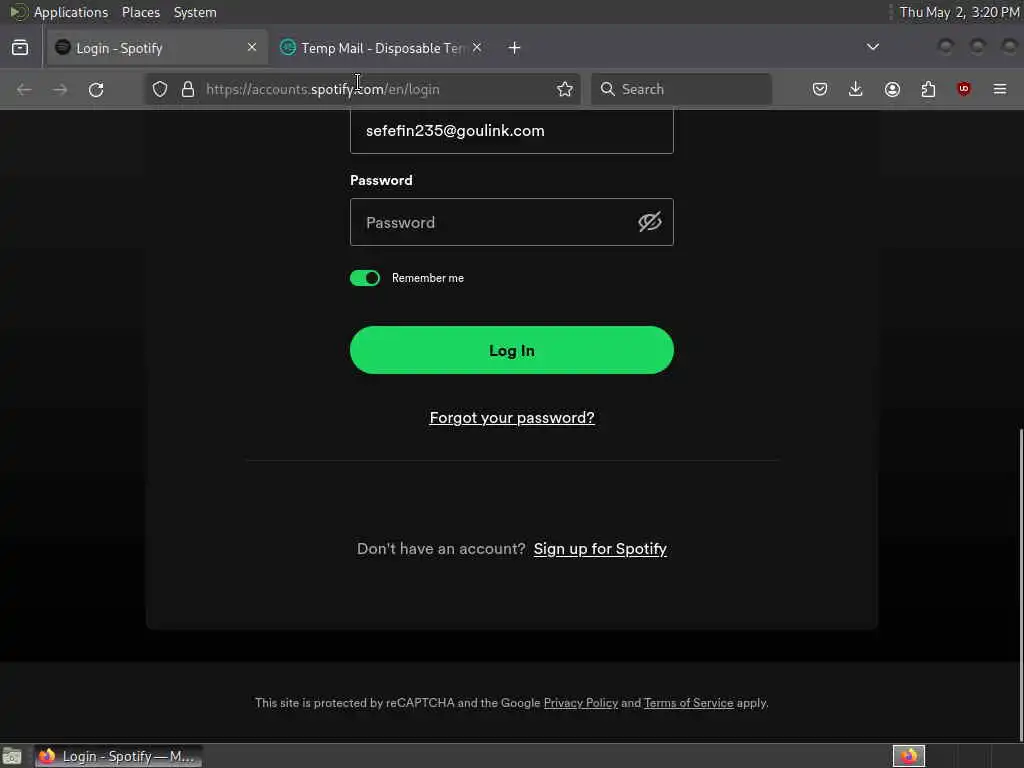
Task: Open a new browser tab
Action: [x=515, y=48]
